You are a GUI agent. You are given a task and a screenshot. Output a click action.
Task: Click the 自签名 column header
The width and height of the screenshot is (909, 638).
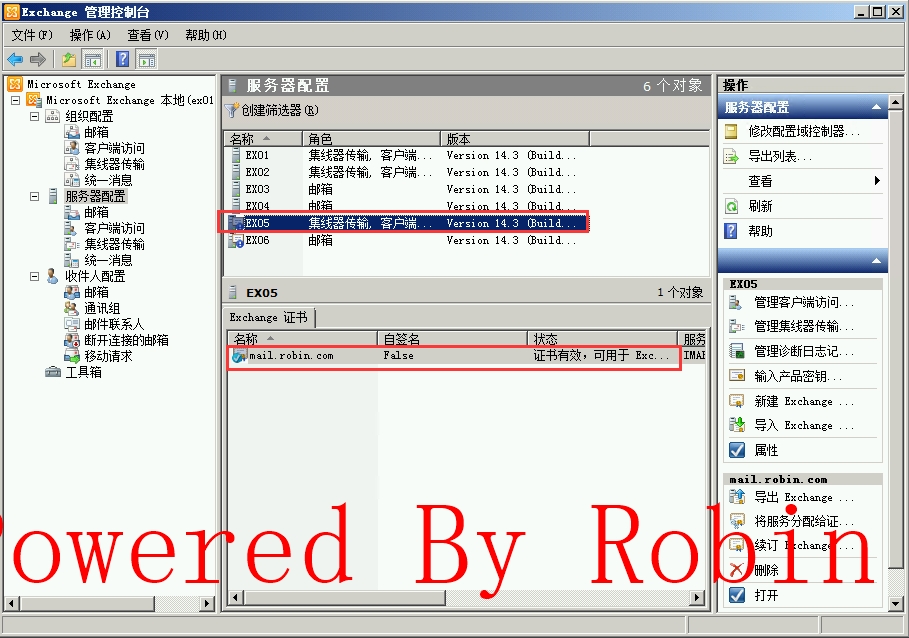(452, 338)
